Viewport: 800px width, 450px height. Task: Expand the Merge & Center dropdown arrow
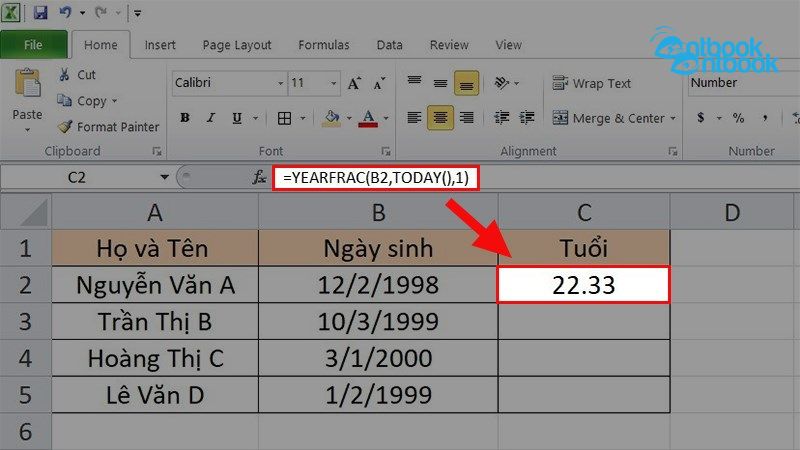[x=673, y=118]
